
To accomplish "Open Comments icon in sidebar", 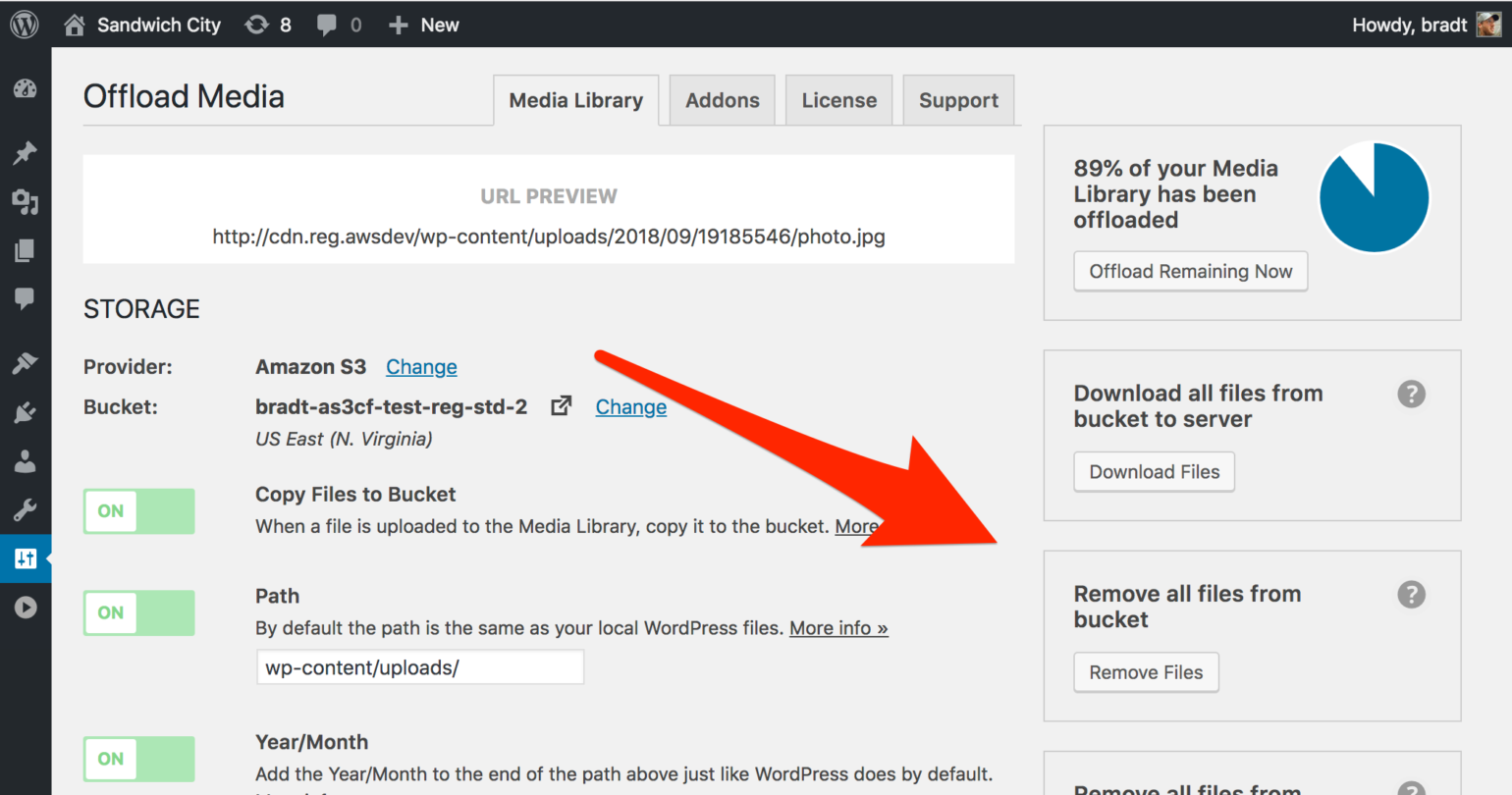I will (26, 298).
